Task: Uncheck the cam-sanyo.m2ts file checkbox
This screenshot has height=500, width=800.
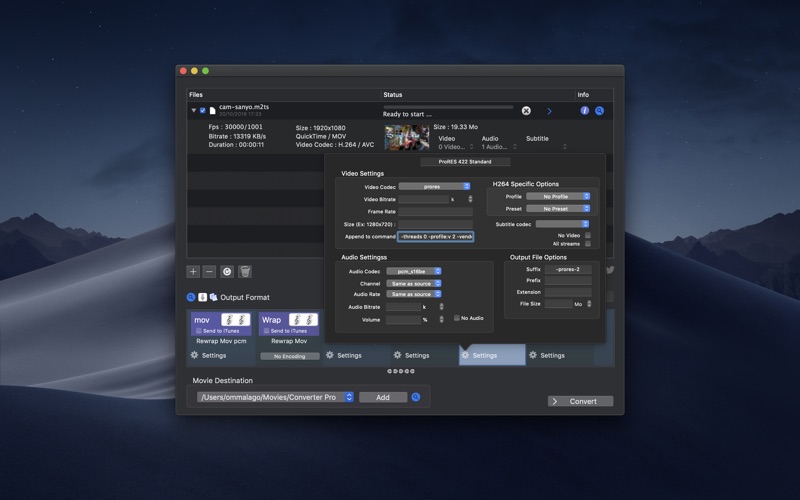Action: 203,111
